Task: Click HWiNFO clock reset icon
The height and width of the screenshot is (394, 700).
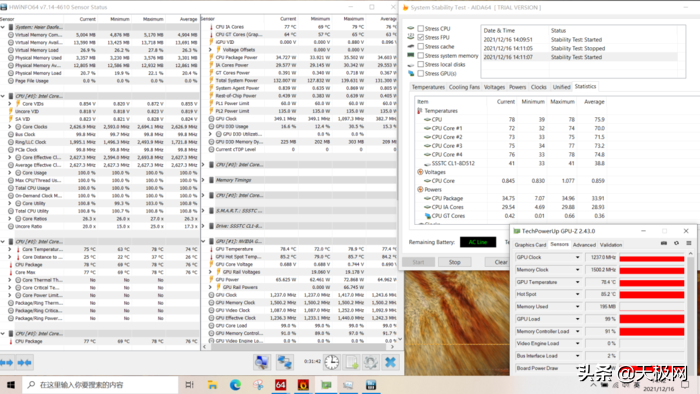Action: point(332,362)
